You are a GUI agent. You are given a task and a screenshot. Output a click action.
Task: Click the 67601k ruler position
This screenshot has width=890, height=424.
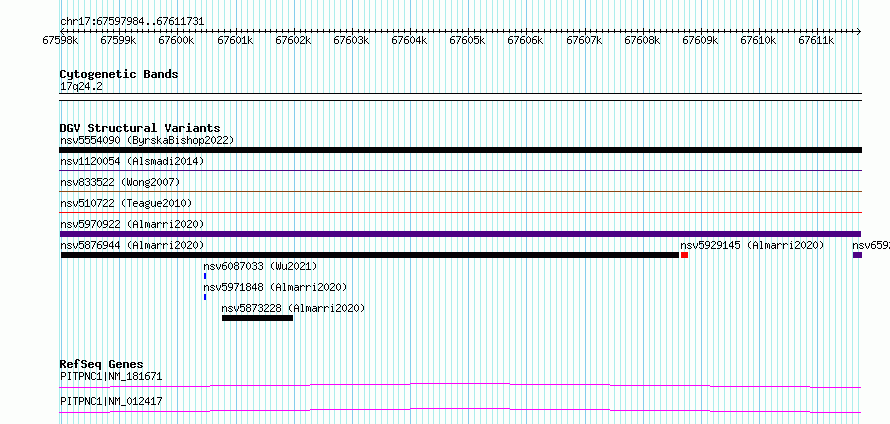(x=235, y=40)
